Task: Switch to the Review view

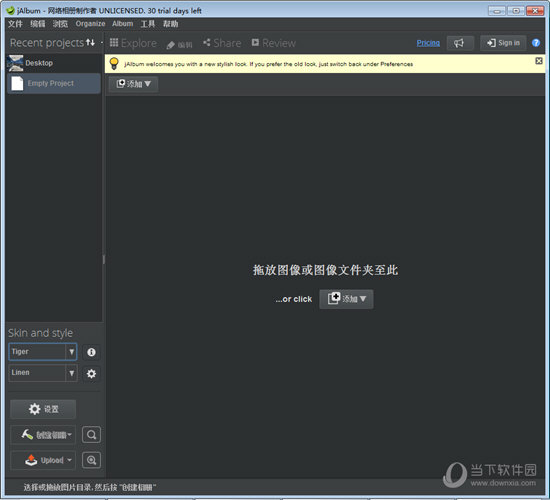Action: click(274, 43)
